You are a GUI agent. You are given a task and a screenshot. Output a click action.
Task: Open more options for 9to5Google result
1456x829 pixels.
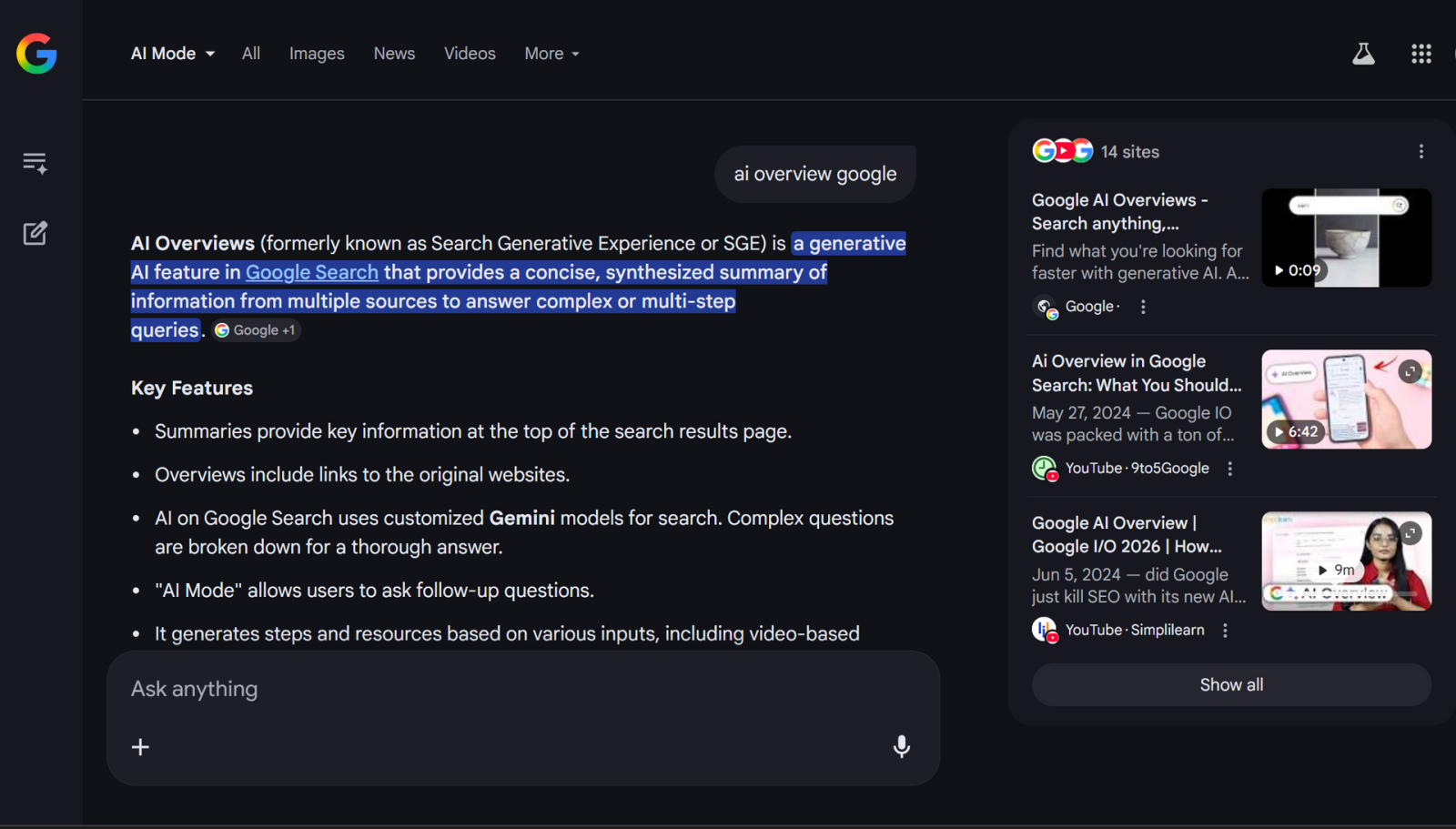[1229, 469]
